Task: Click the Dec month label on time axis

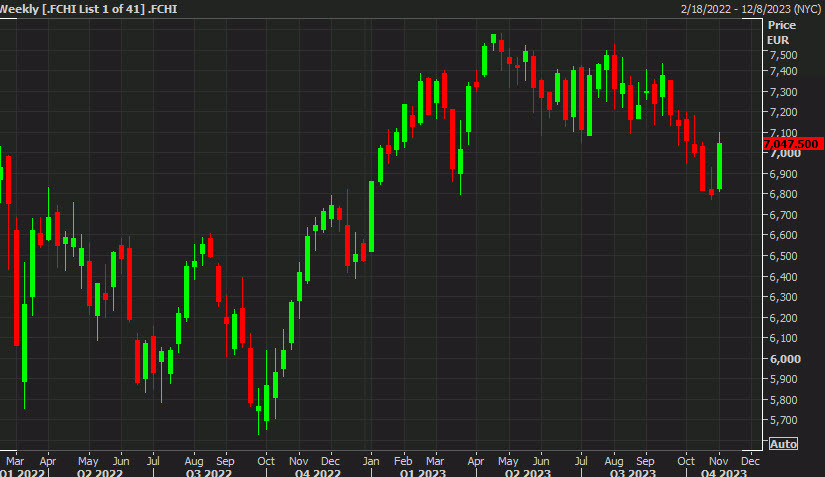Action: (x=749, y=461)
